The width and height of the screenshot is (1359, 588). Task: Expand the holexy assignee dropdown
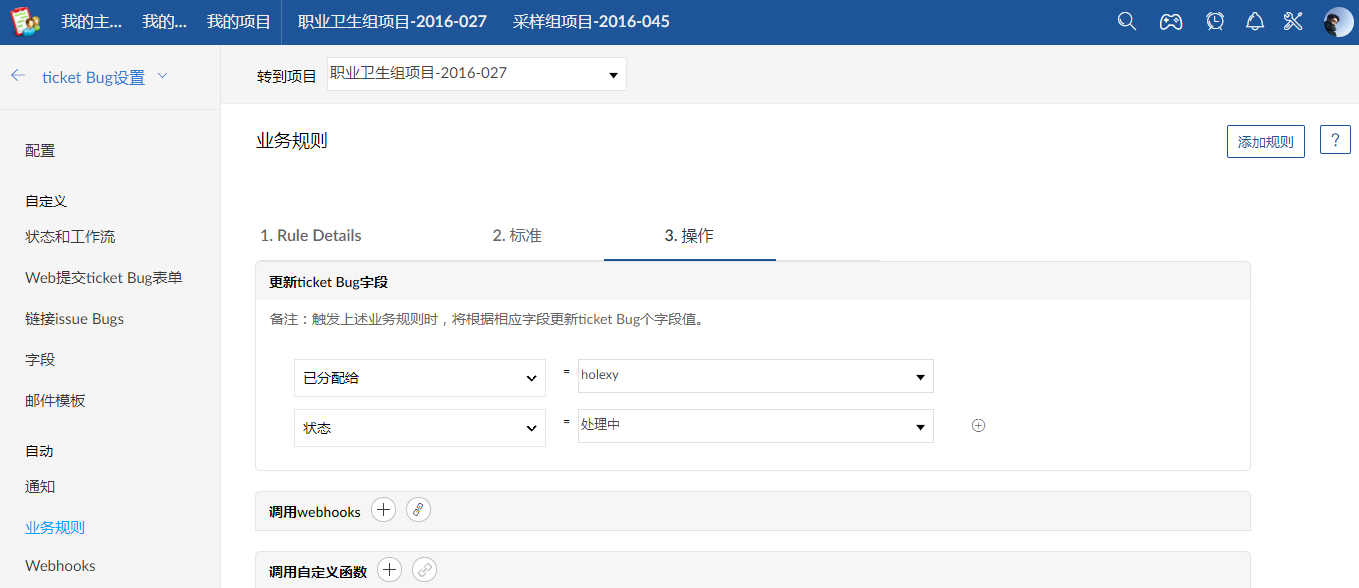[x=755, y=376]
